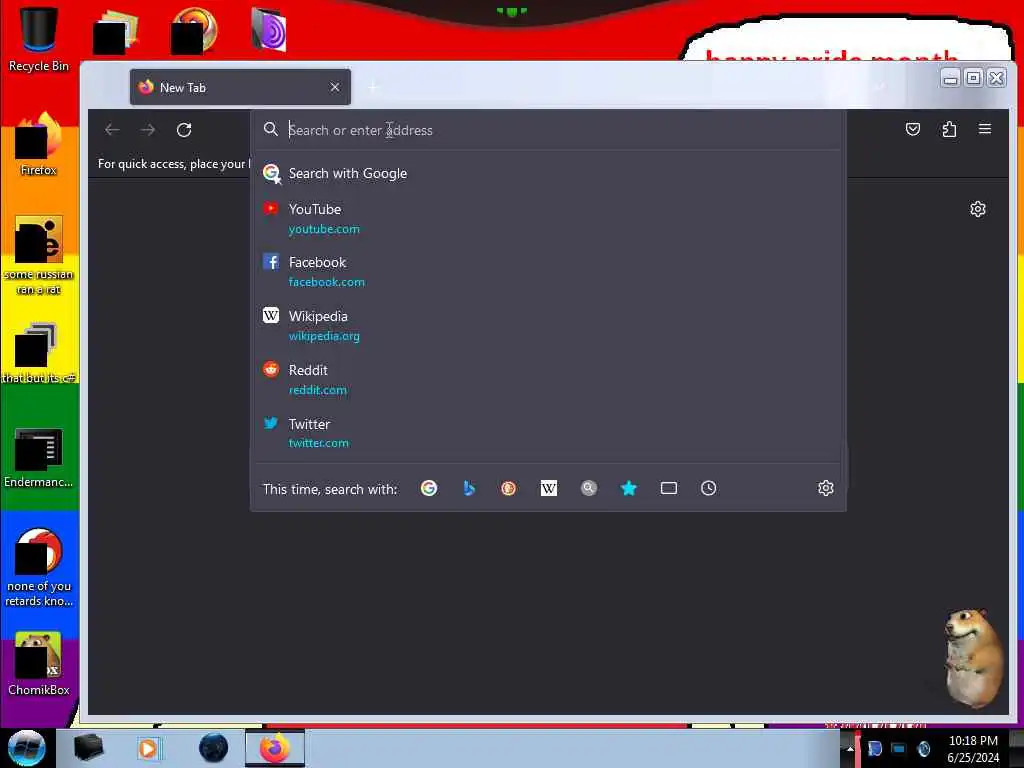This screenshot has width=1024, height=768.
Task: Click the dark globe taskbar icon
Action: pos(214,748)
